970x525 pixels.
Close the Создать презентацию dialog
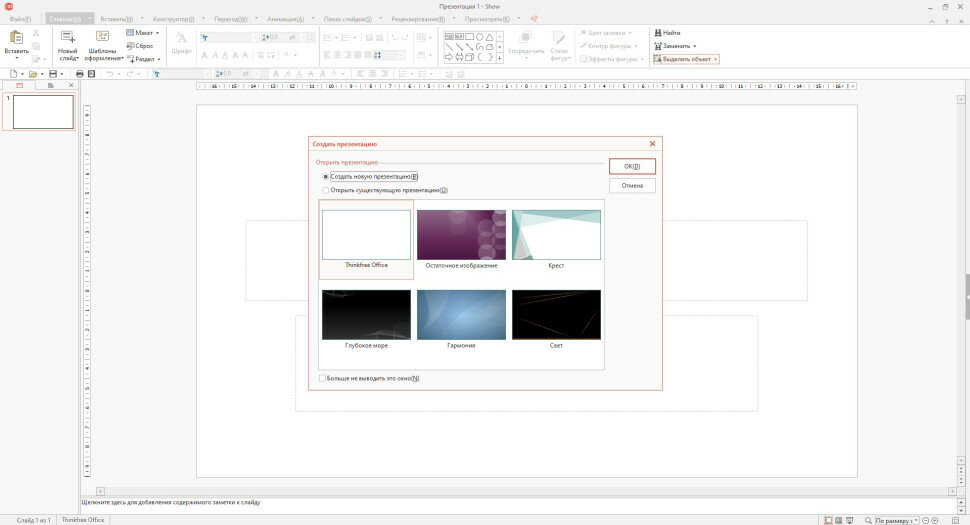point(652,143)
